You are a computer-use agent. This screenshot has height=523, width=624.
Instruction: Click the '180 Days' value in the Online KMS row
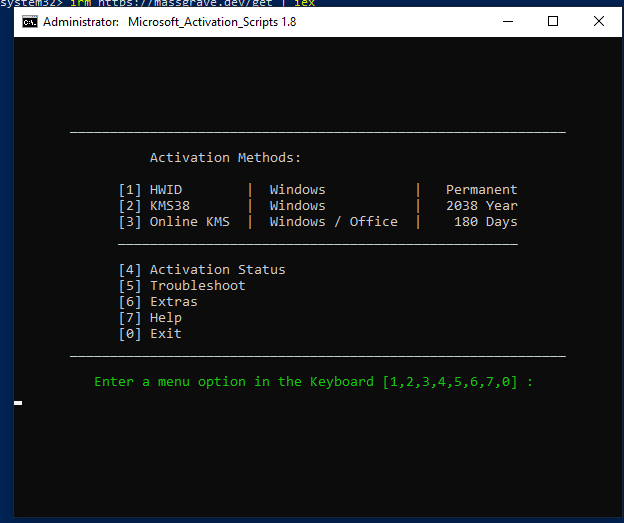pos(486,222)
